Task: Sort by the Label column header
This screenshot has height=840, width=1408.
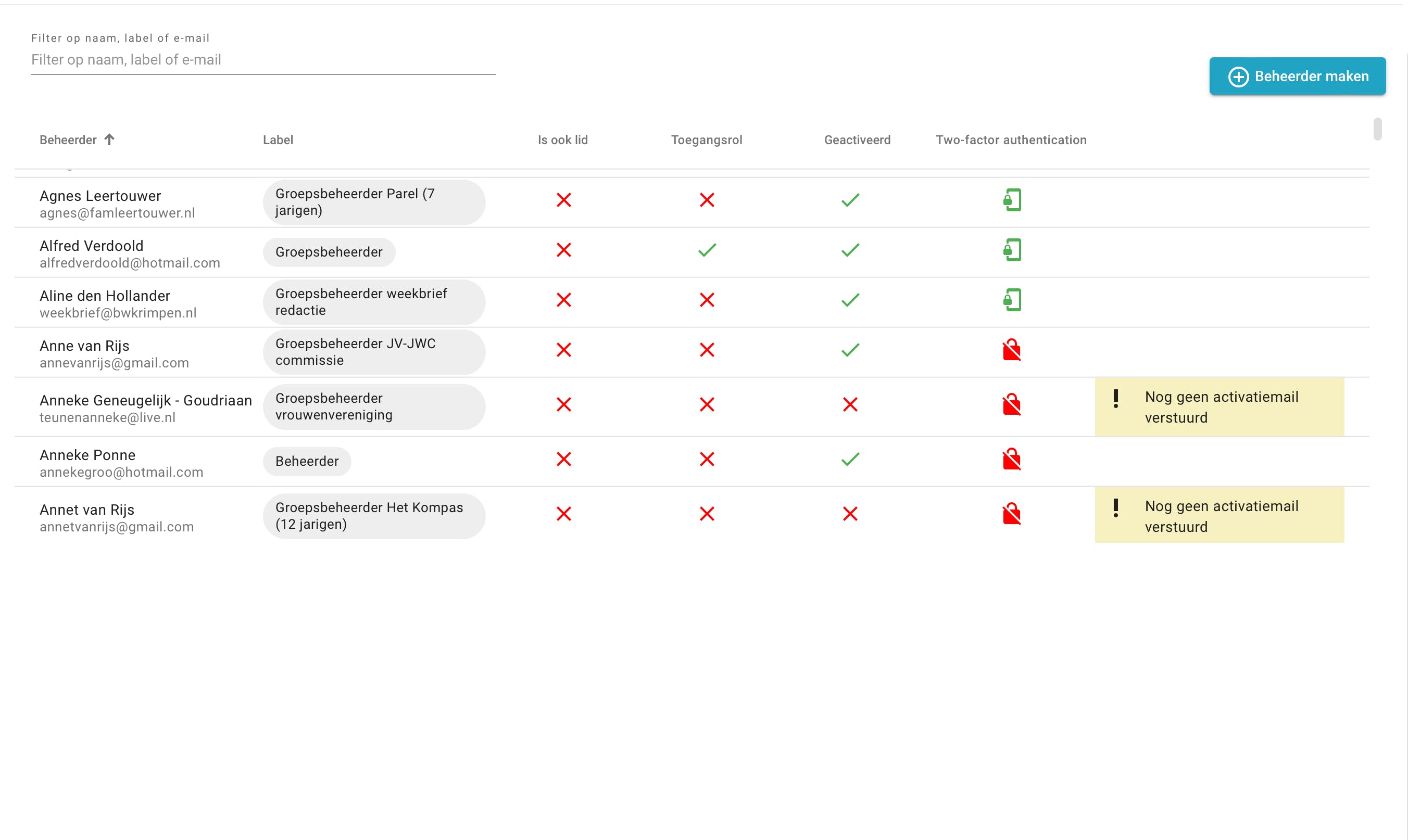Action: tap(278, 140)
